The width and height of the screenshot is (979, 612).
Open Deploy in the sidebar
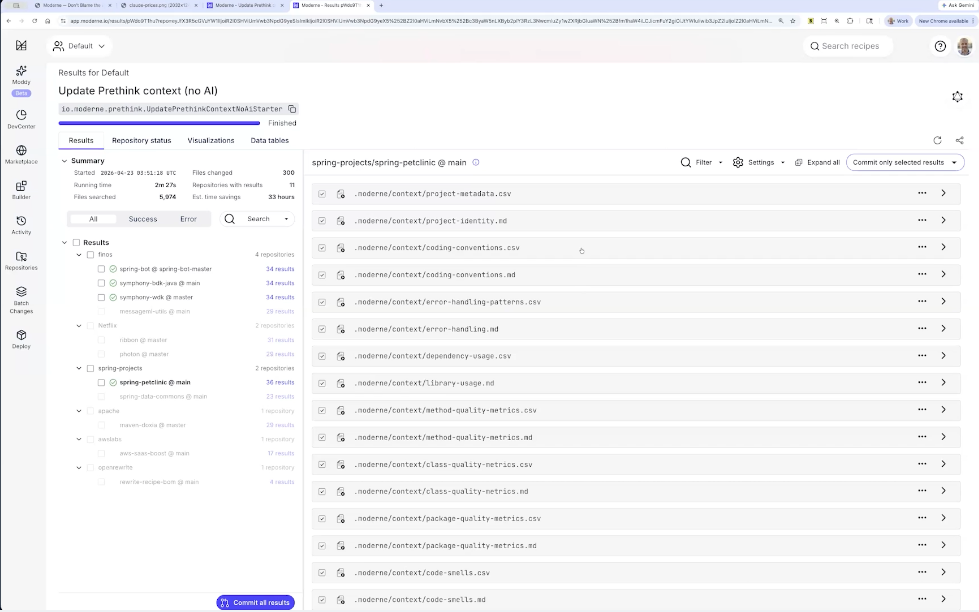coord(21,338)
